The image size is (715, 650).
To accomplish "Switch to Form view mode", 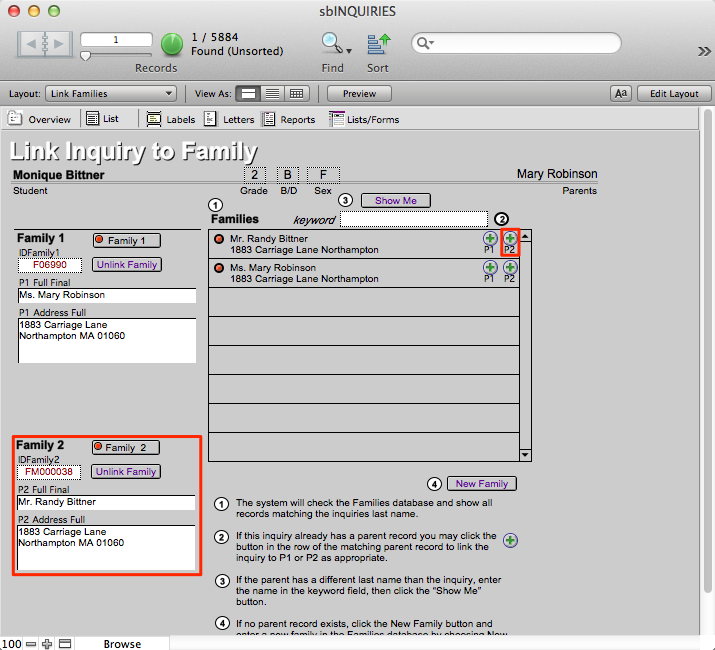I will point(249,94).
